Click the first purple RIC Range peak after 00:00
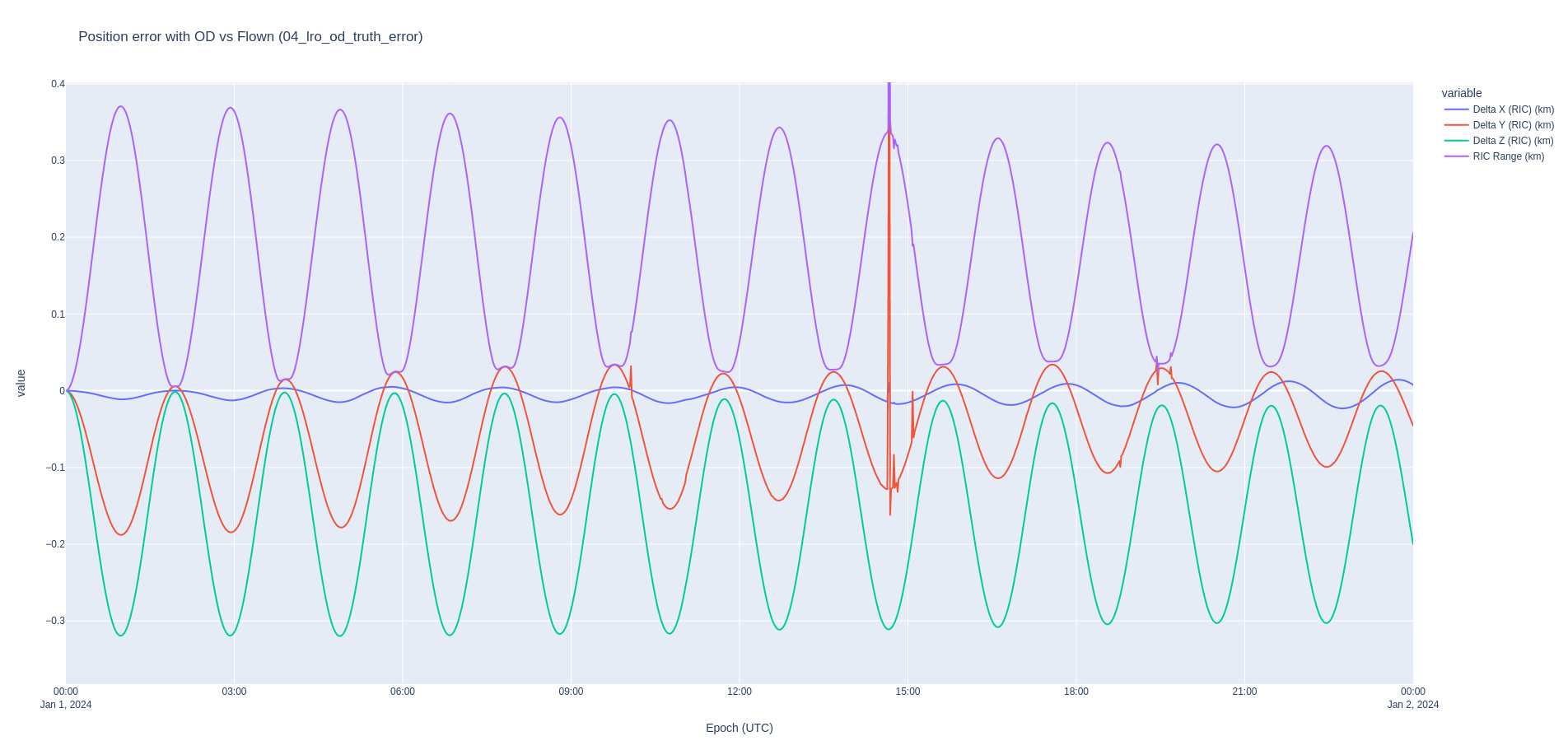Image resolution: width=1568 pixels, height=750 pixels. 121,106
